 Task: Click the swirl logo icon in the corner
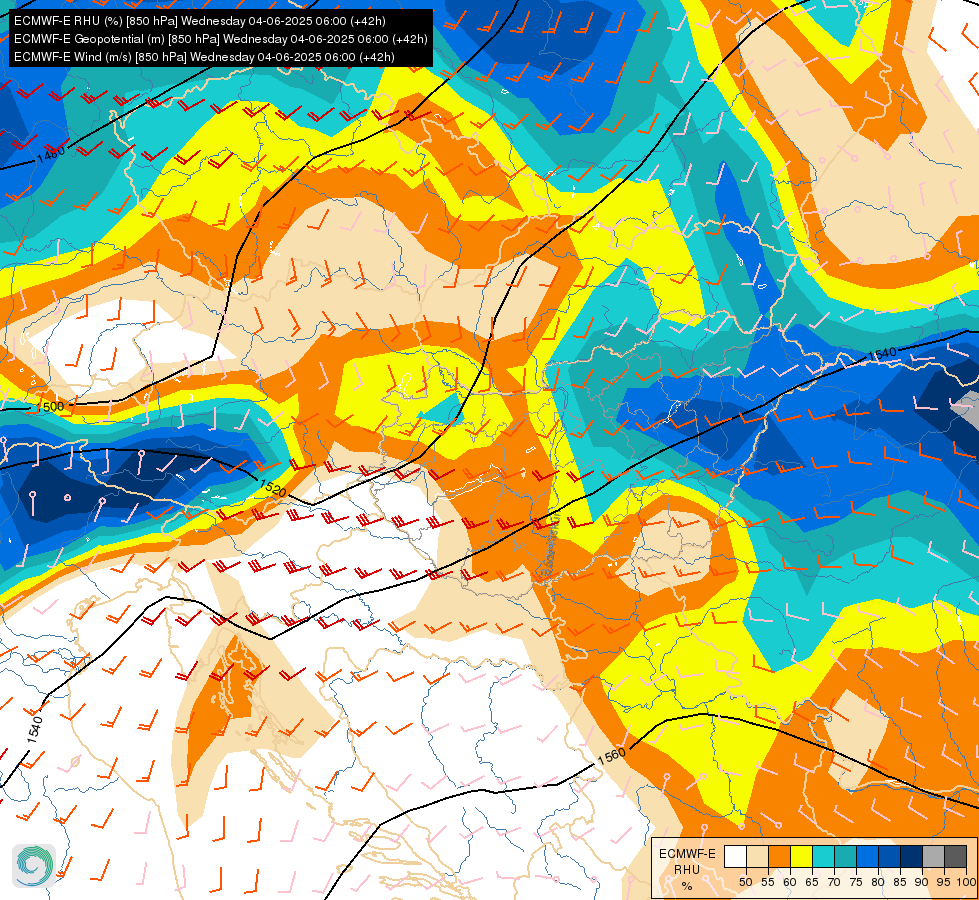point(34,866)
